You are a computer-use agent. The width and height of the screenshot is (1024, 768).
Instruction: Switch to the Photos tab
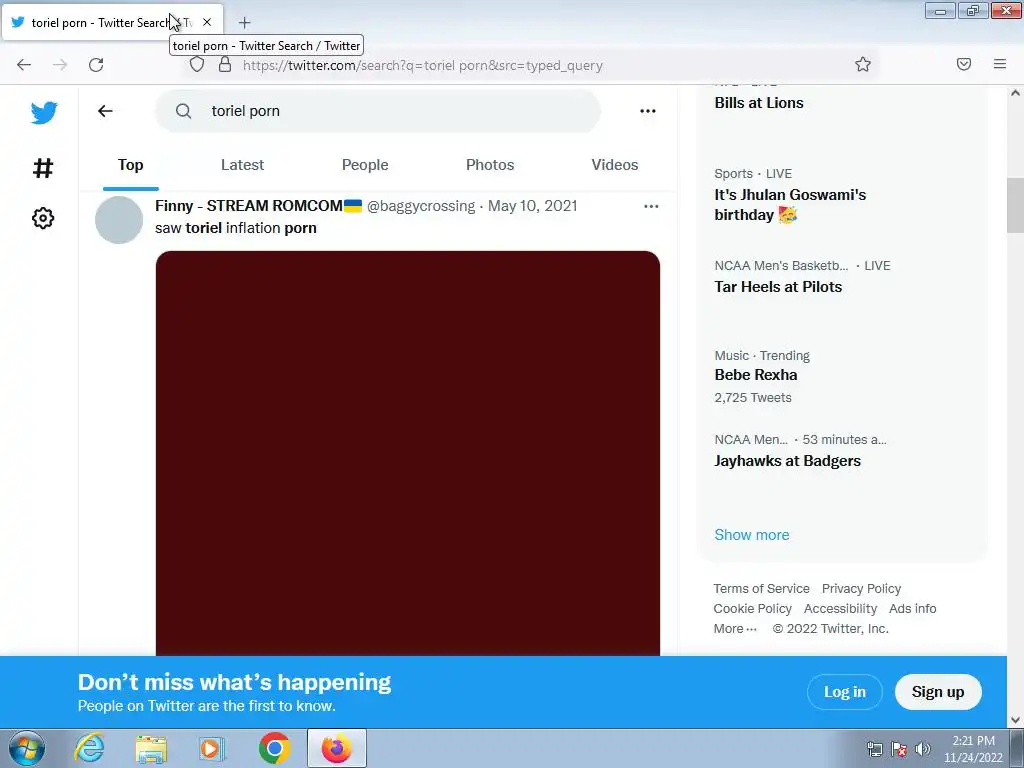click(x=490, y=165)
